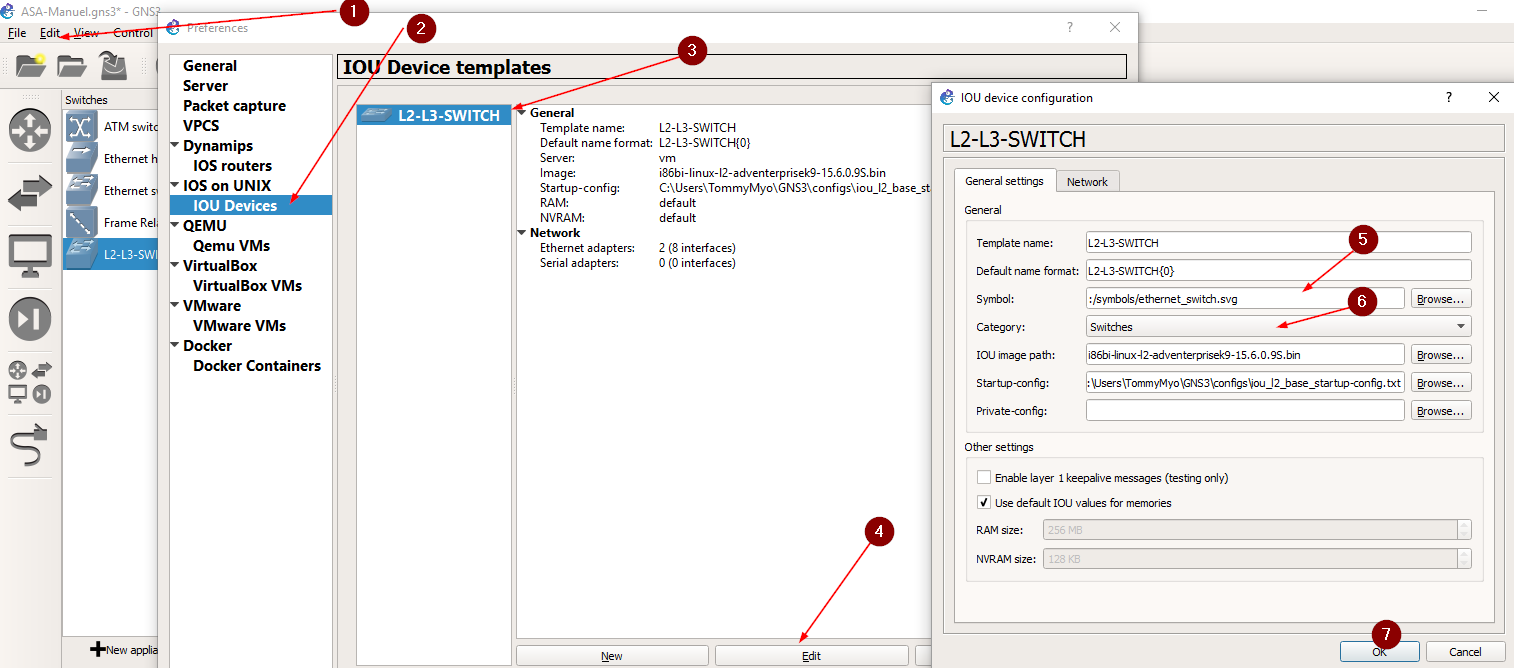The width and height of the screenshot is (1514, 668).
Task: Select L2-L3-SWITCH icon in Switches panel
Action: pos(81,254)
